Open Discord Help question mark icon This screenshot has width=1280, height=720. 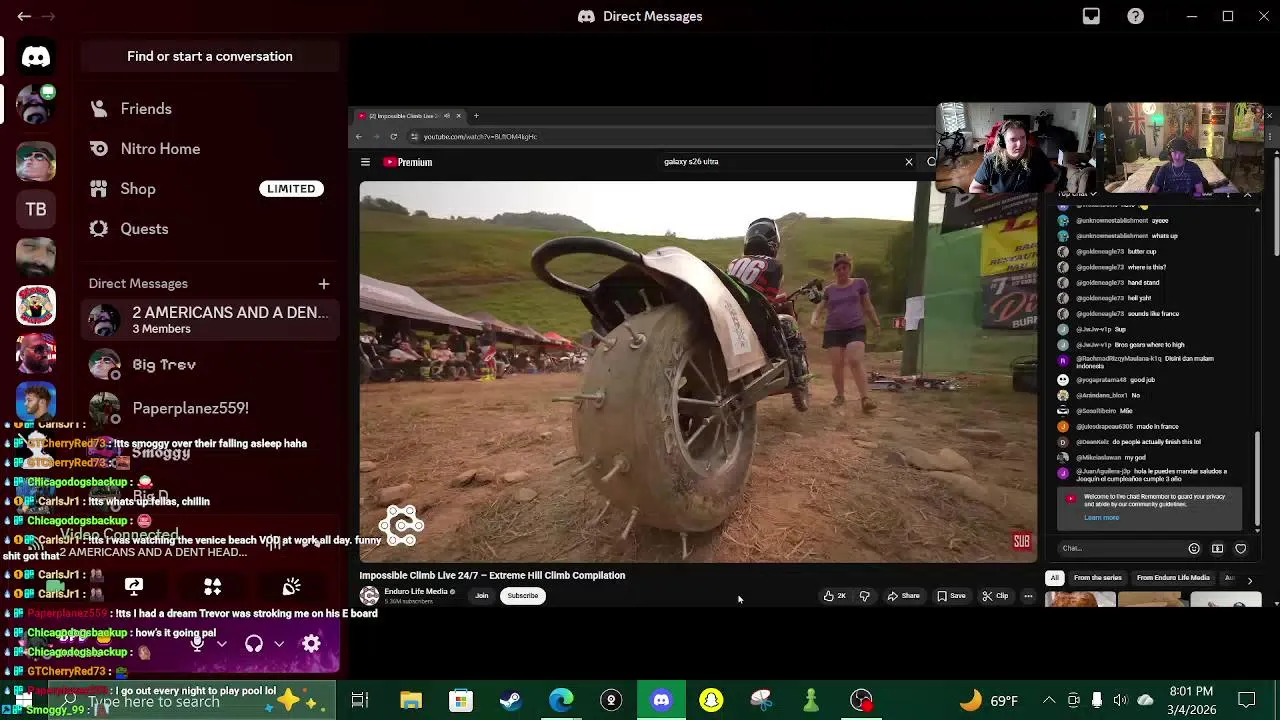(x=1136, y=16)
